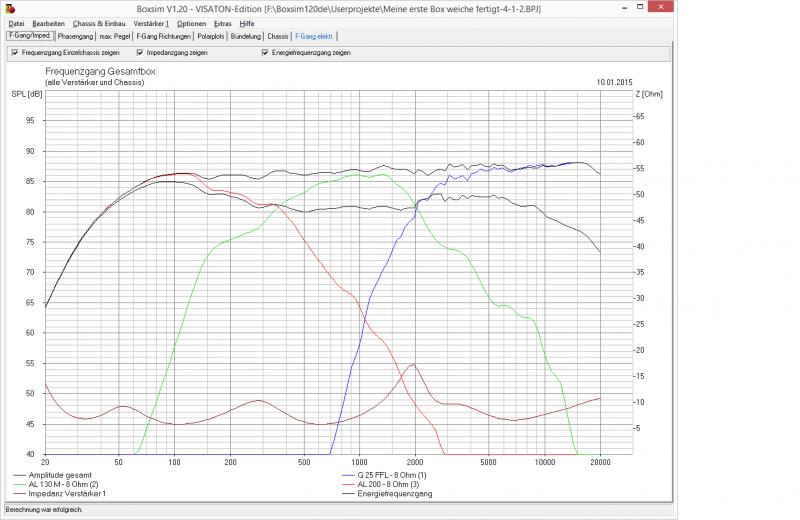800x520 pixels.
Task: Open the Bearbeiten menu
Action: pyautogui.click(x=48, y=23)
